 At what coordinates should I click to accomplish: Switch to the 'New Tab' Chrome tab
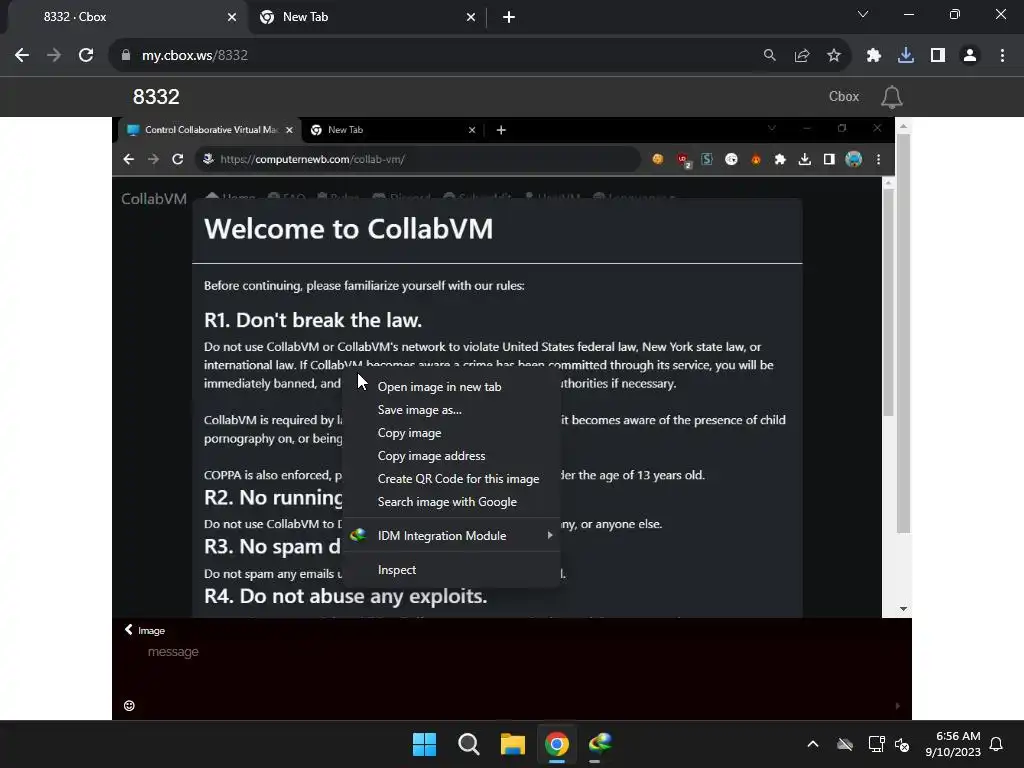pyautogui.click(x=367, y=17)
